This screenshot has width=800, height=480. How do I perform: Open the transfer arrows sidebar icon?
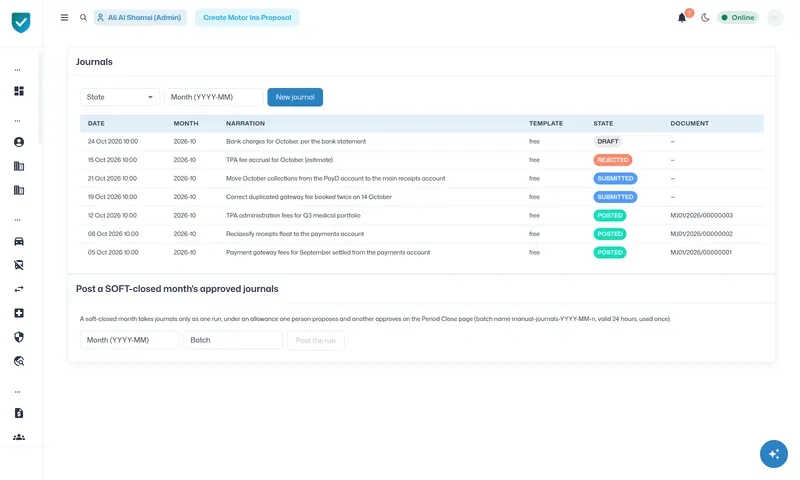point(19,289)
